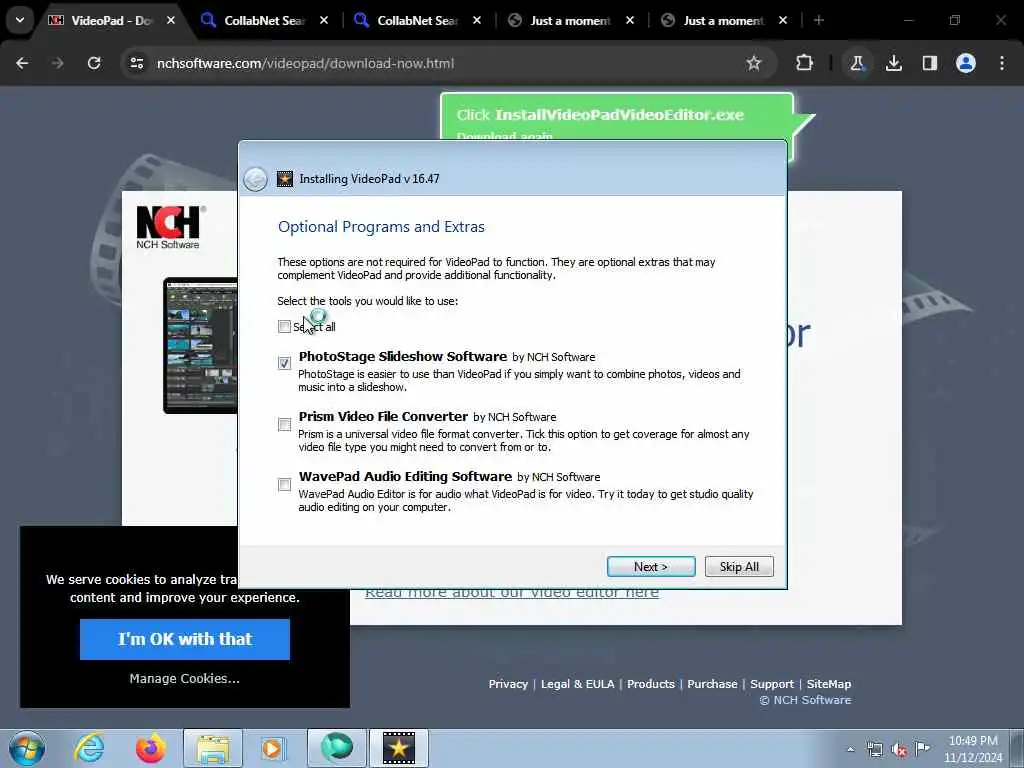Click the network tray icon
The height and width of the screenshot is (768, 1024).
coord(875,750)
